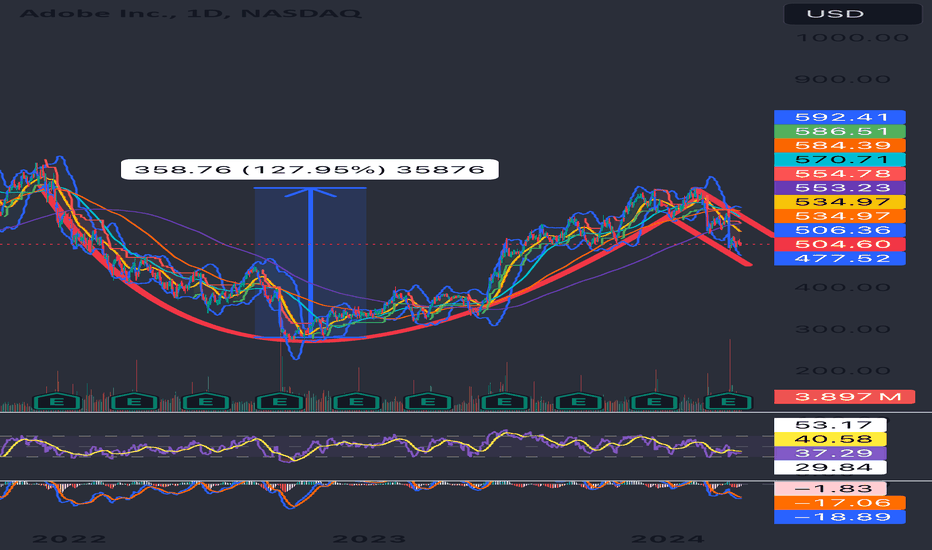Click the 504.60 current price label
Viewport: 932px width, 550px height.
coord(840,244)
